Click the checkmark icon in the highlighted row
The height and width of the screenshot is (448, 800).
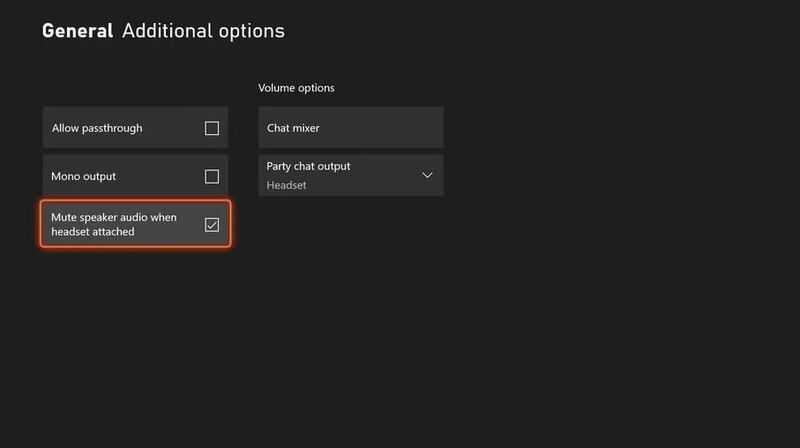click(211, 225)
